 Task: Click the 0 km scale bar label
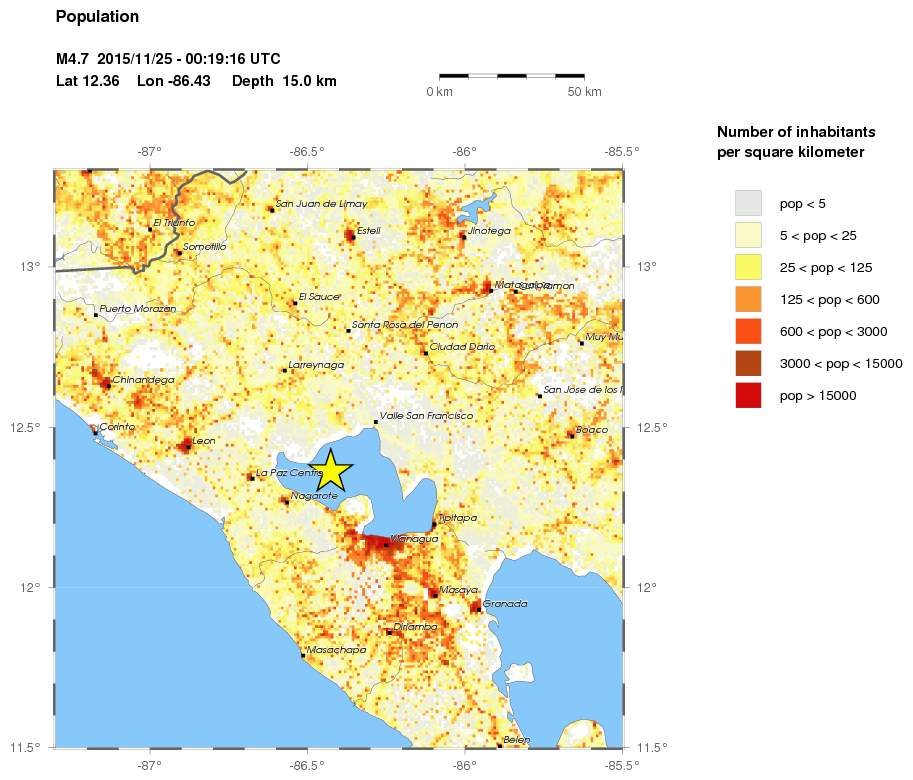point(440,92)
